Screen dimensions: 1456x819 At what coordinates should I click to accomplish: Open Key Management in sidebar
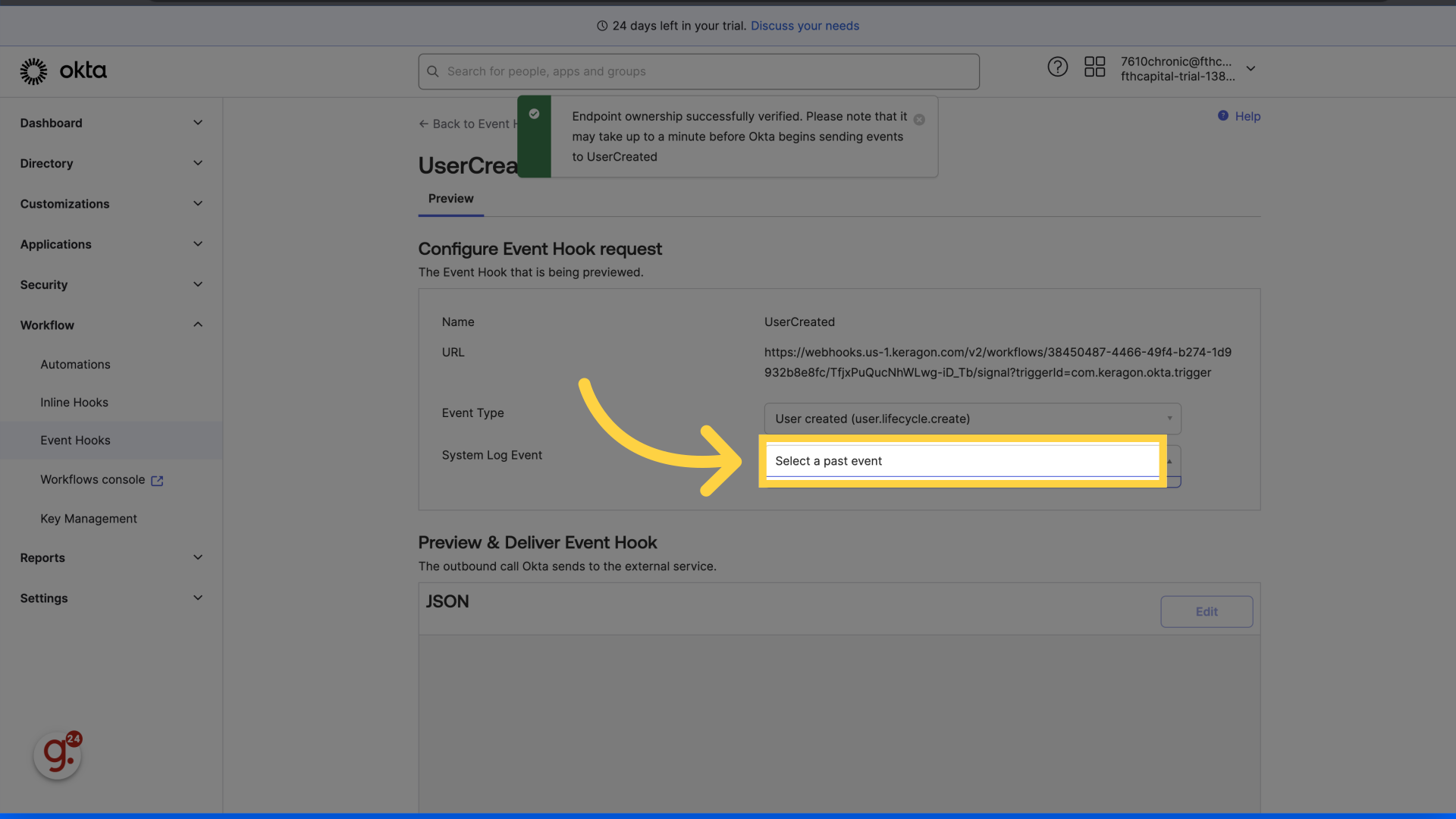tap(89, 519)
